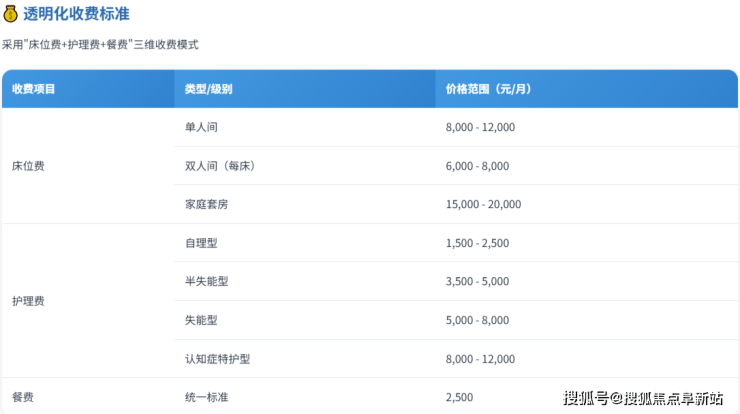The height and width of the screenshot is (414, 740).
Task: Click the 搜狐号@搜狐焦点阜新站 watermark
Action: click(643, 399)
